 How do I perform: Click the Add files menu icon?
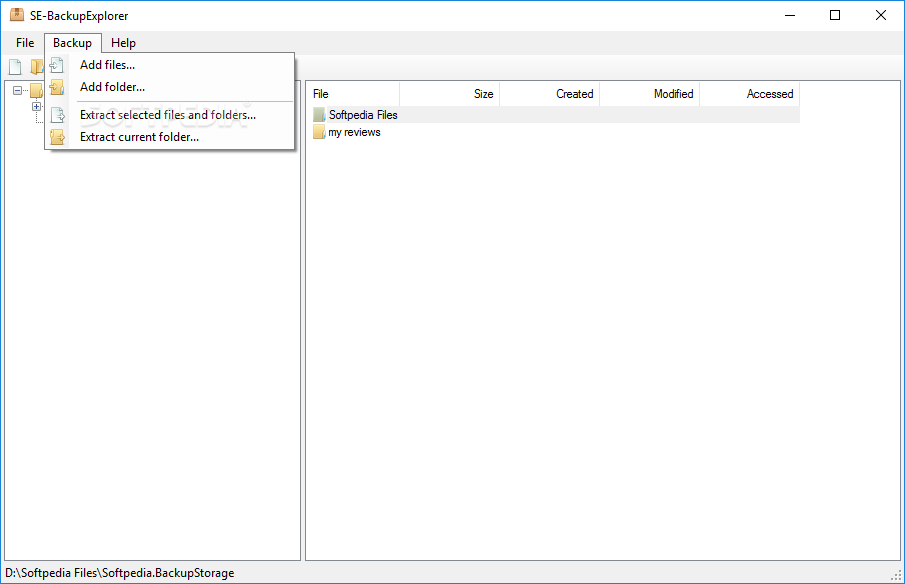57,65
